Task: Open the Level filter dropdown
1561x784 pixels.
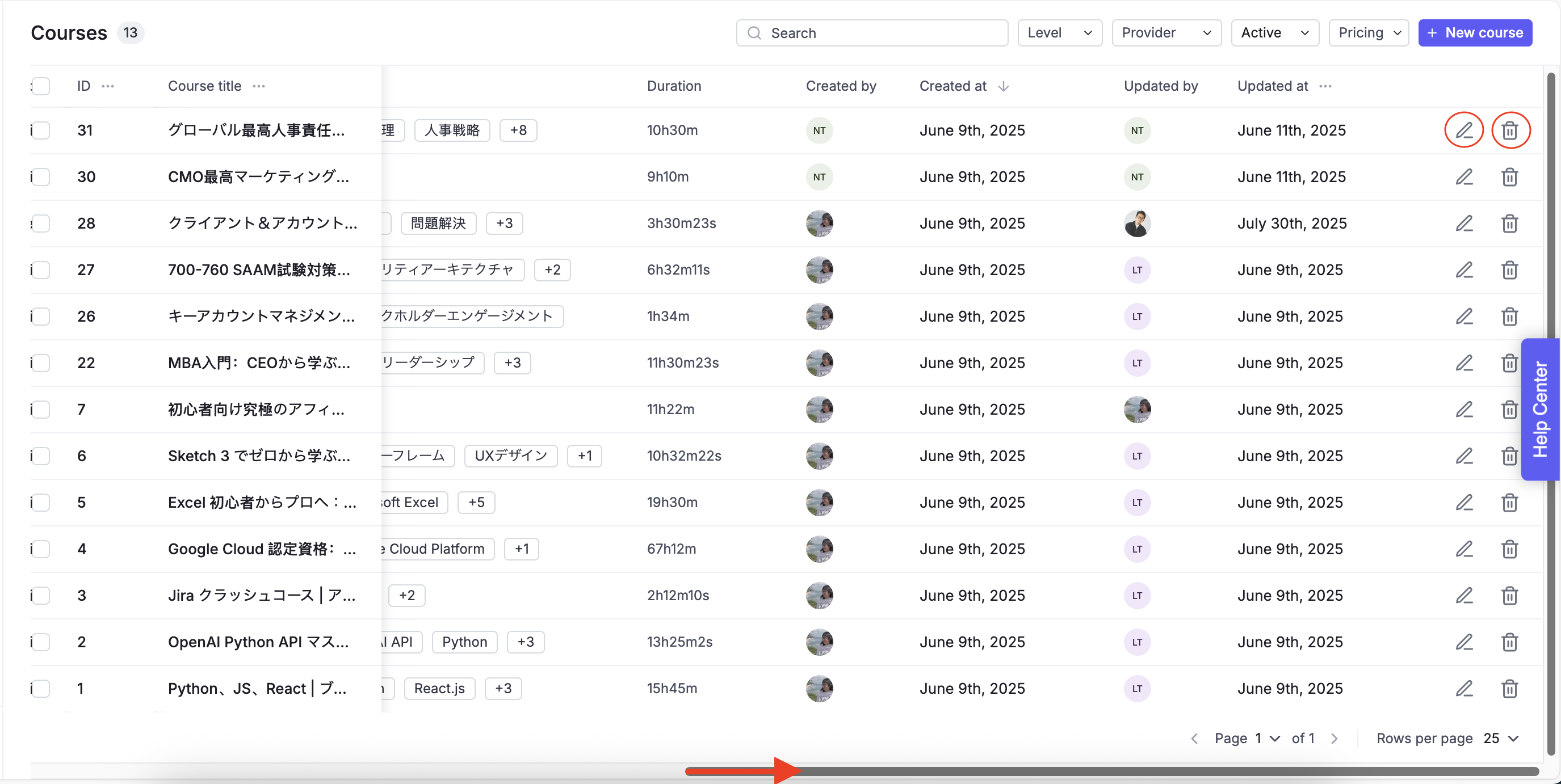Action: coord(1059,33)
